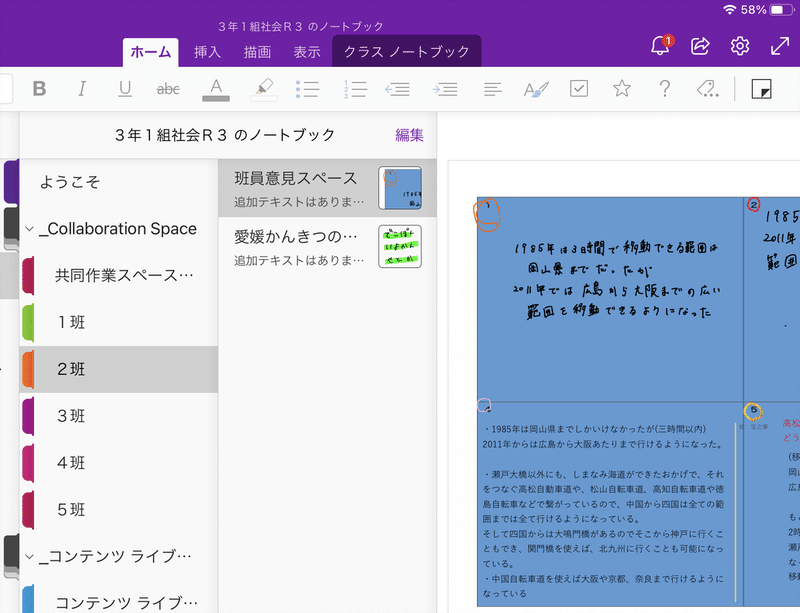Check the Wi-Fi status icon
Screen dimensions: 800x613
click(x=730, y=10)
